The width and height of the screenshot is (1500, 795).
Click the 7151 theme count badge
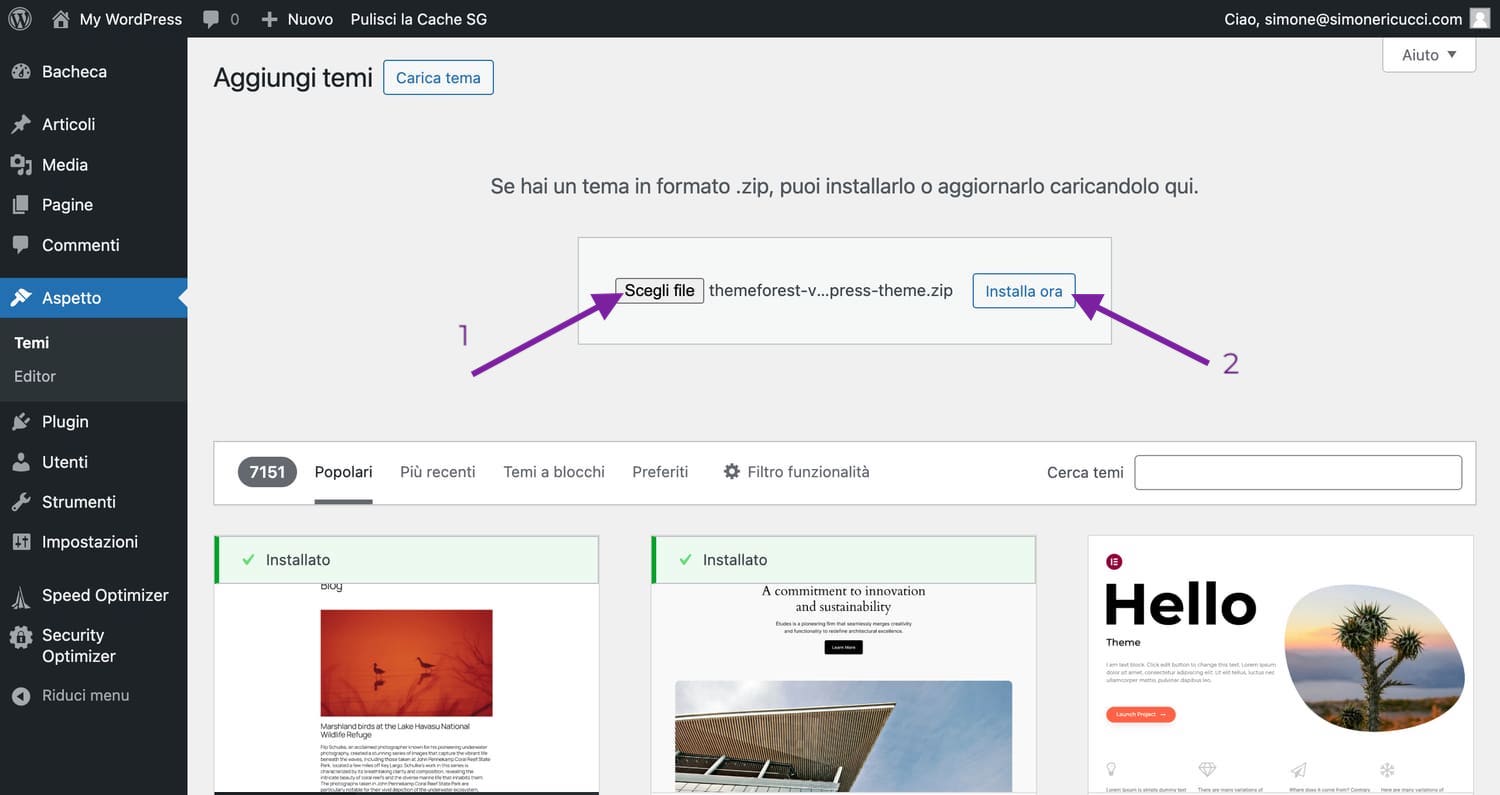pyautogui.click(x=267, y=472)
